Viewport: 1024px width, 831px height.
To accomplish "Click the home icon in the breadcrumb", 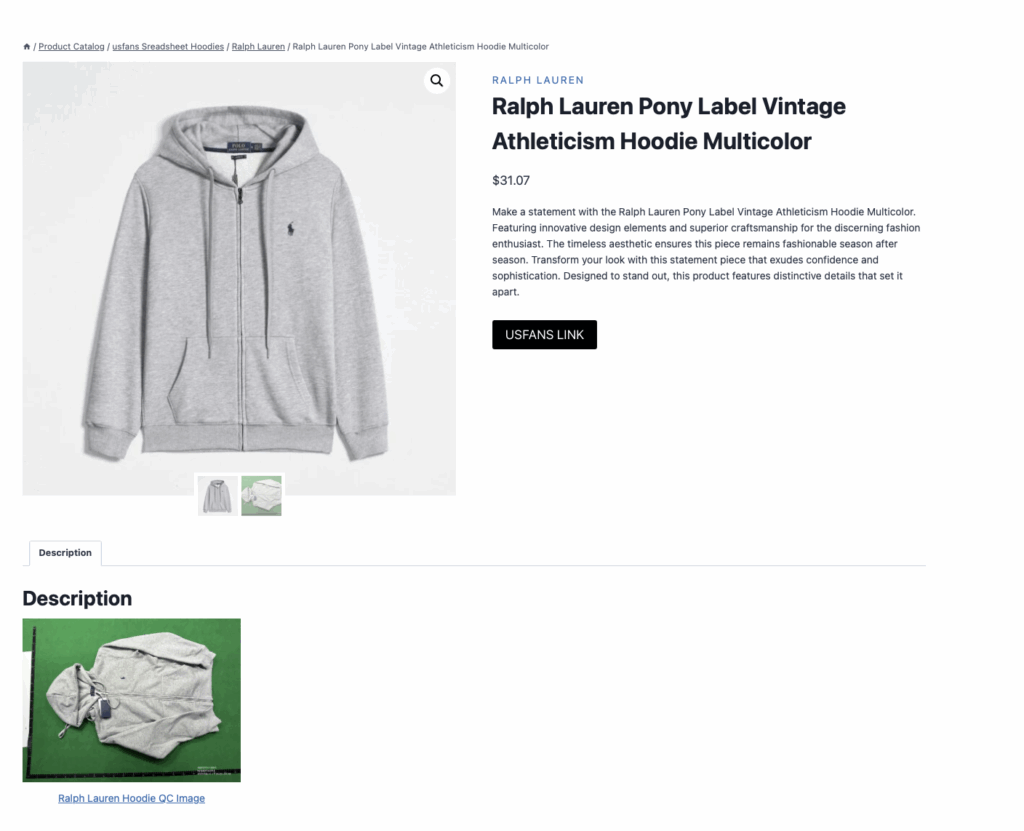I will [x=27, y=46].
